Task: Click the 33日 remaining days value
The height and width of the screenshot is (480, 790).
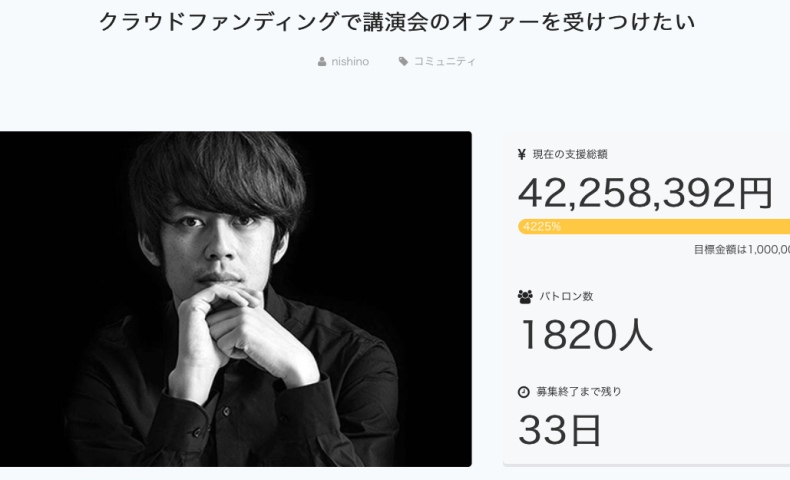Action: coord(560,429)
